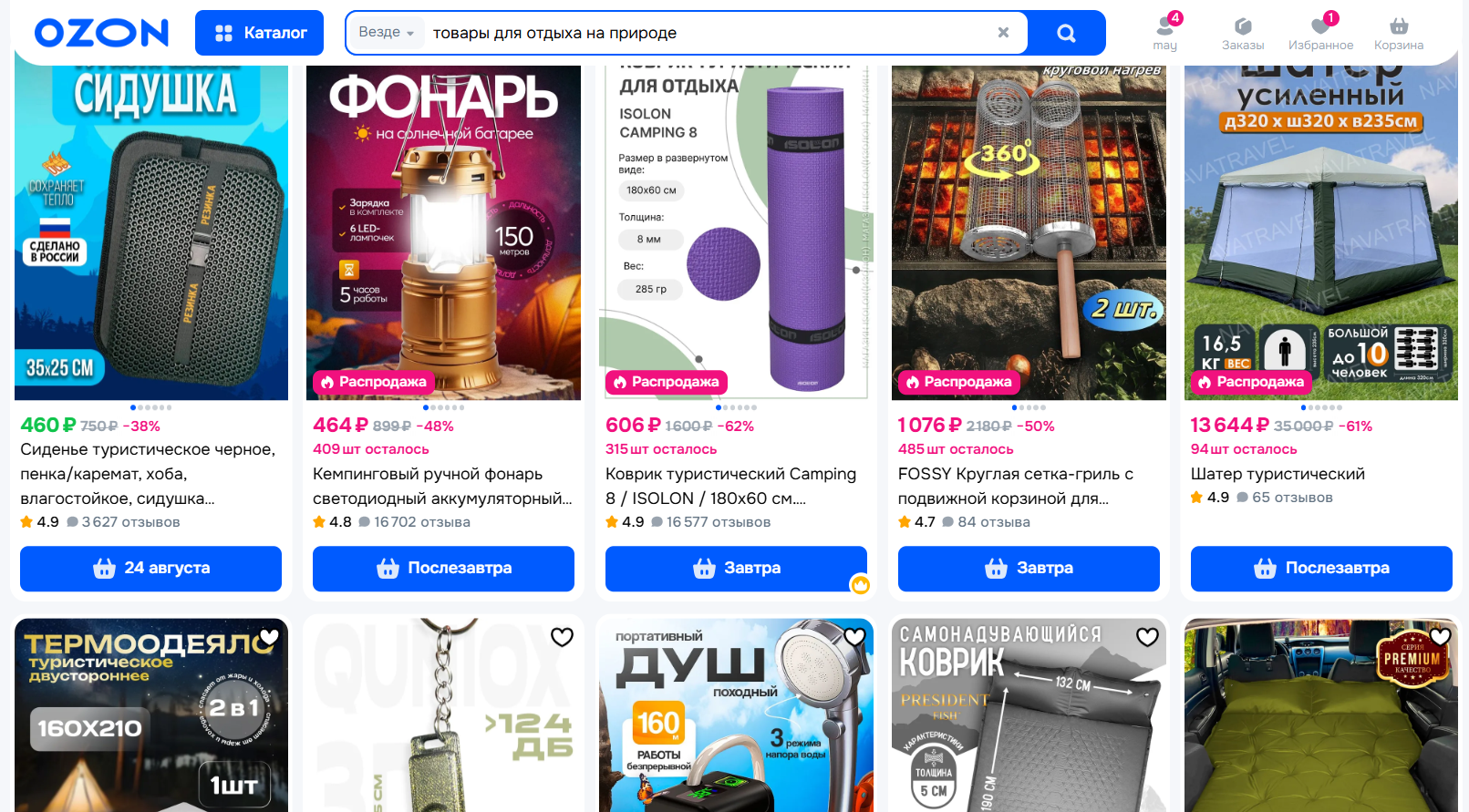Expand the Везде search scope dropdown
Screen dimensions: 1469x812
pos(387,33)
